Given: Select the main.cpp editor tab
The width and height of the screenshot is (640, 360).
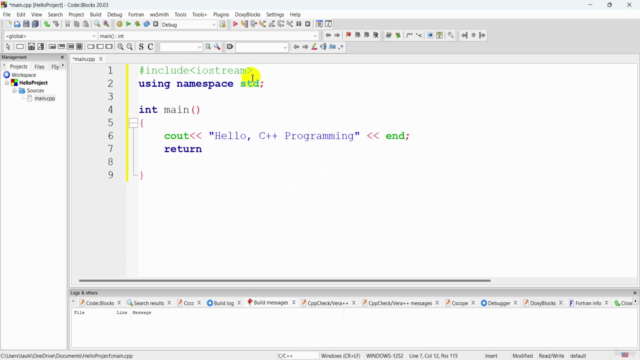Looking at the screenshot, I should click(84, 59).
